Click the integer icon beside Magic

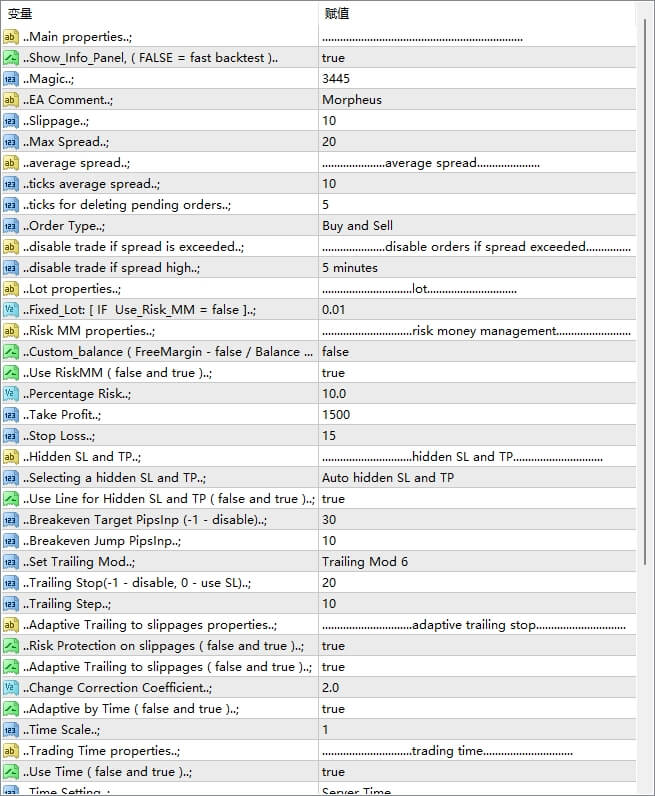(x=11, y=79)
